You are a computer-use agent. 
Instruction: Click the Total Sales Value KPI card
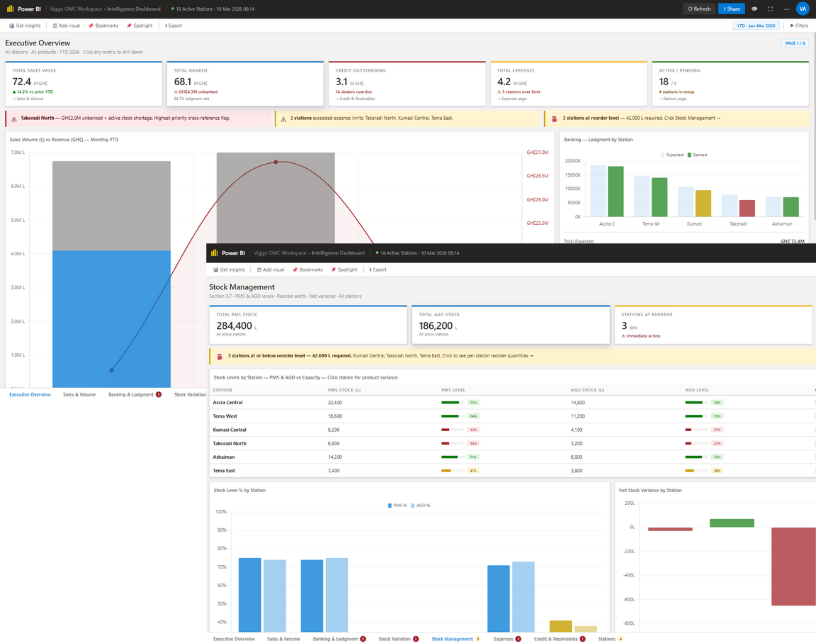coord(83,83)
